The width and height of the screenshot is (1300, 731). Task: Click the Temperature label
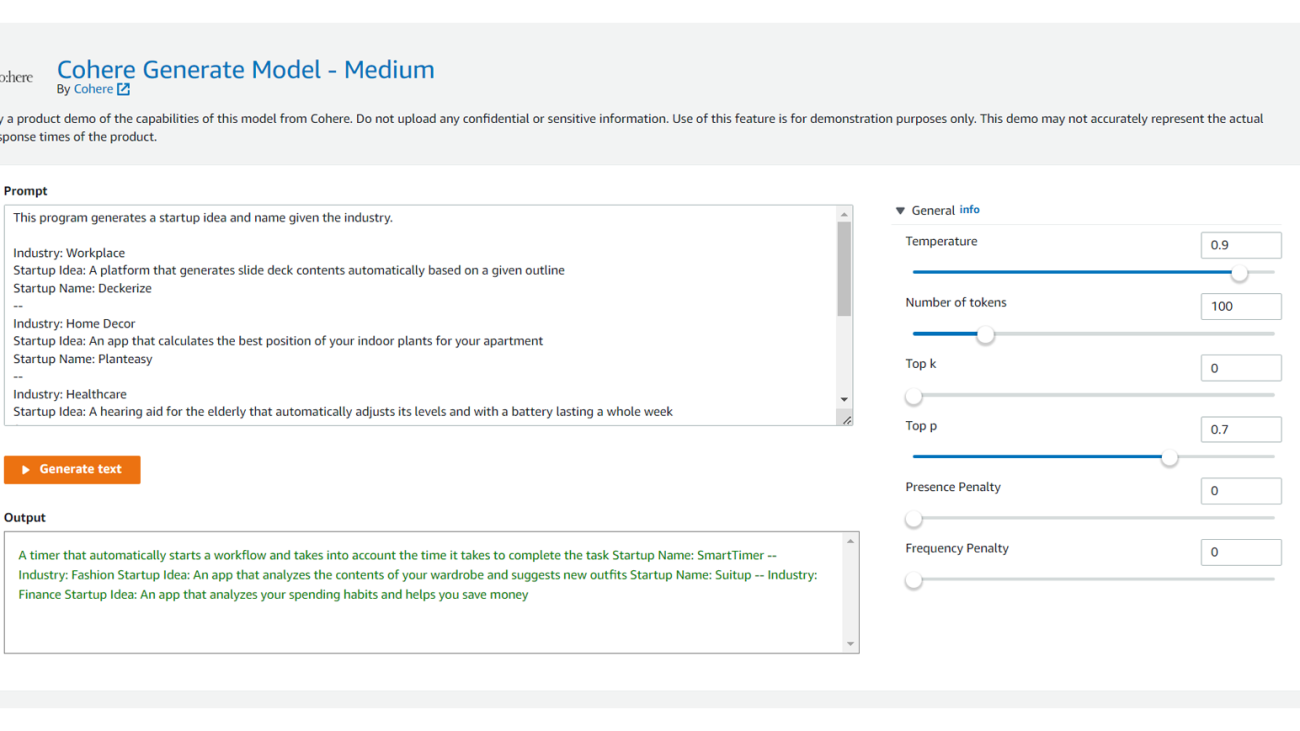(941, 241)
